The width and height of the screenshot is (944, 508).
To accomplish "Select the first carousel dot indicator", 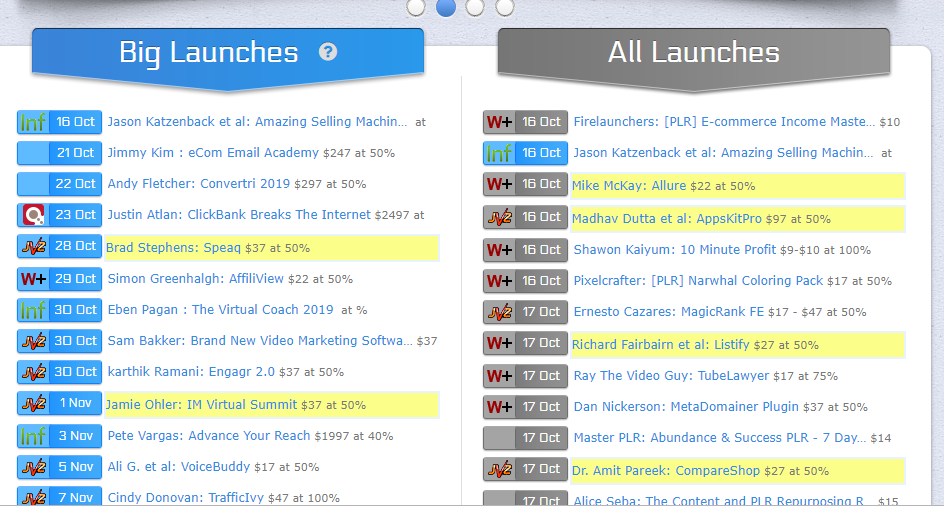I will click(416, 7).
